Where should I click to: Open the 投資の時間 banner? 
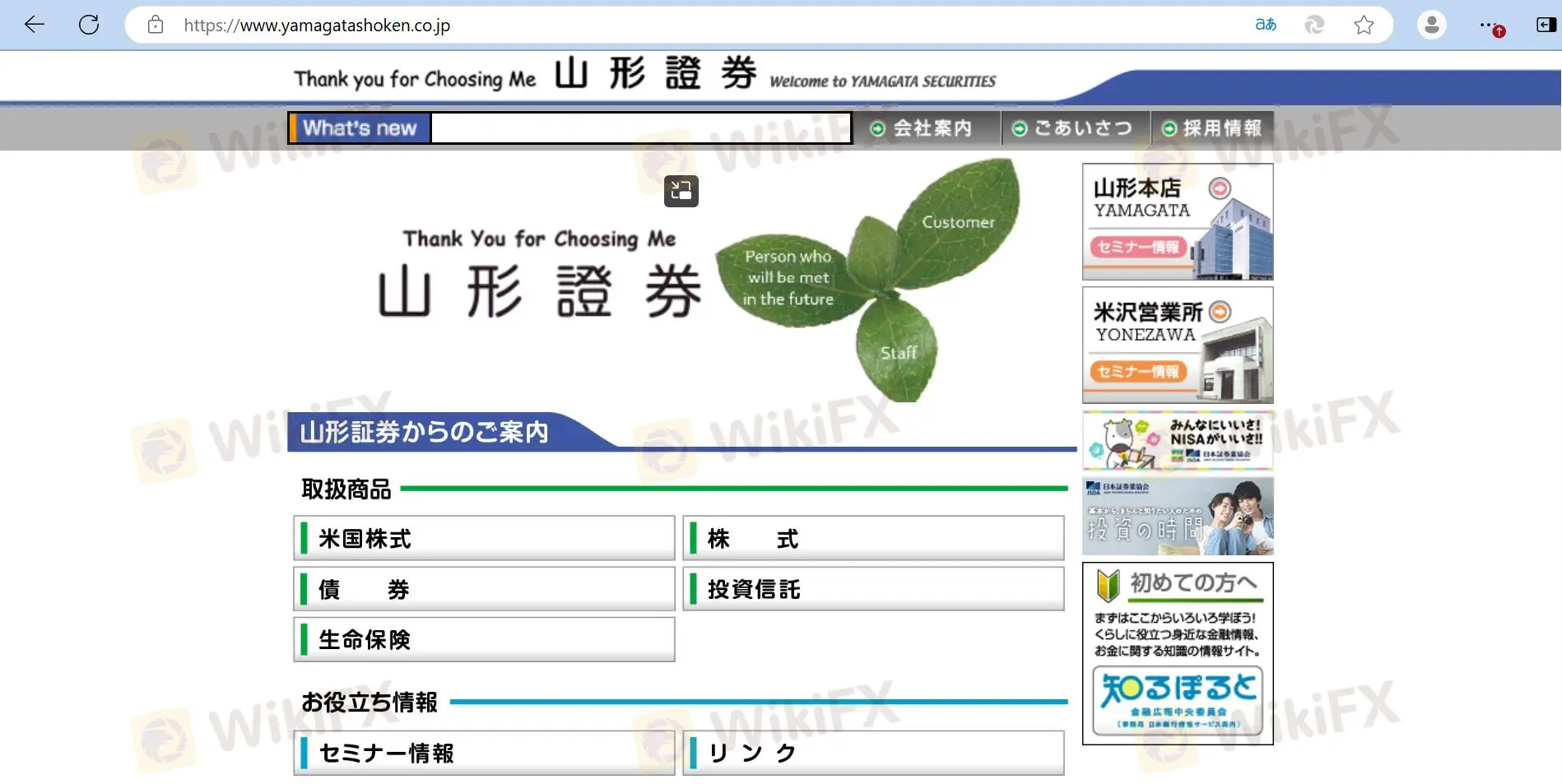click(x=1178, y=516)
